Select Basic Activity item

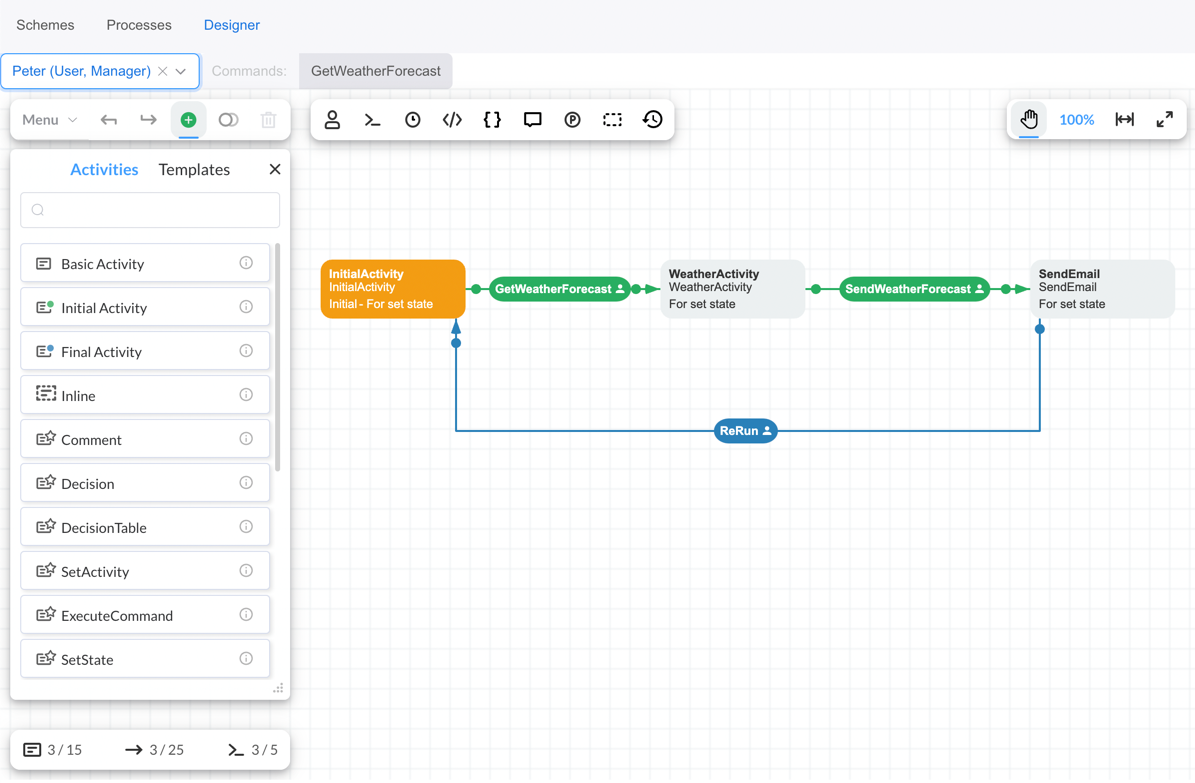tap(145, 263)
